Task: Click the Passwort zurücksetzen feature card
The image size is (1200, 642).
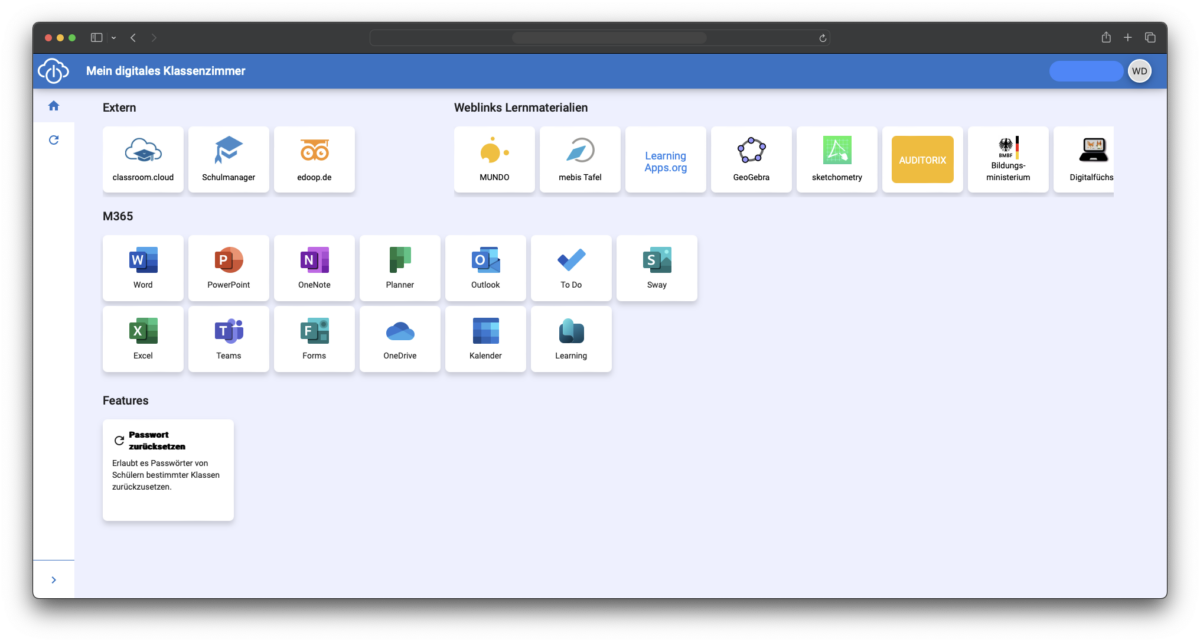Action: coord(168,469)
